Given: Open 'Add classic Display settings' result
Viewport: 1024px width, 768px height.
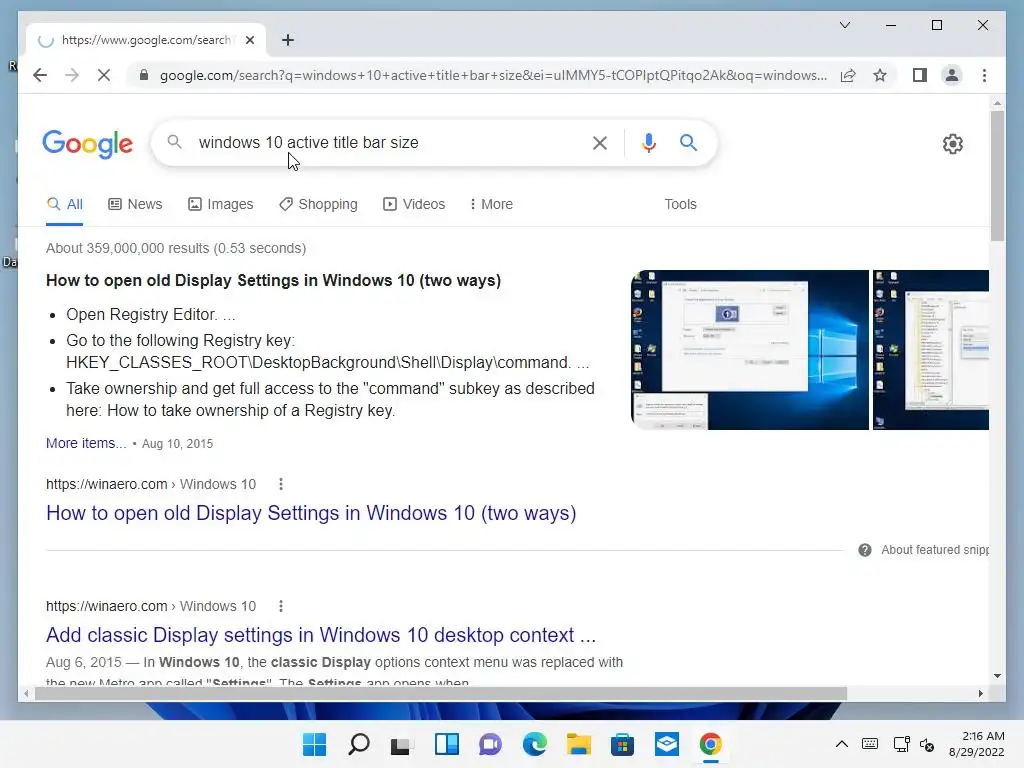Looking at the screenshot, I should tap(321, 635).
